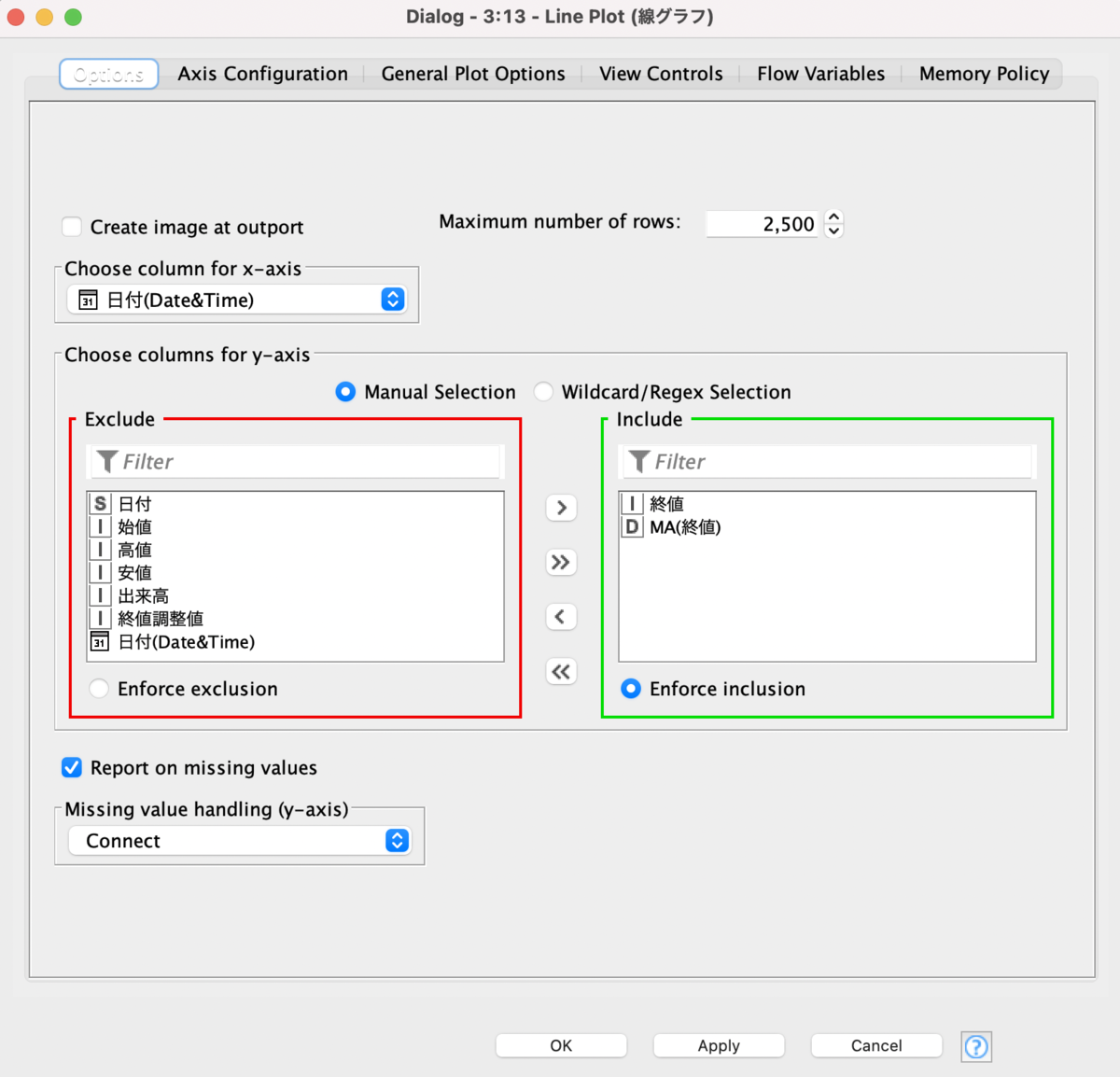Select 高値 in Exclude list
The image size is (1120, 1077).
click(295, 550)
